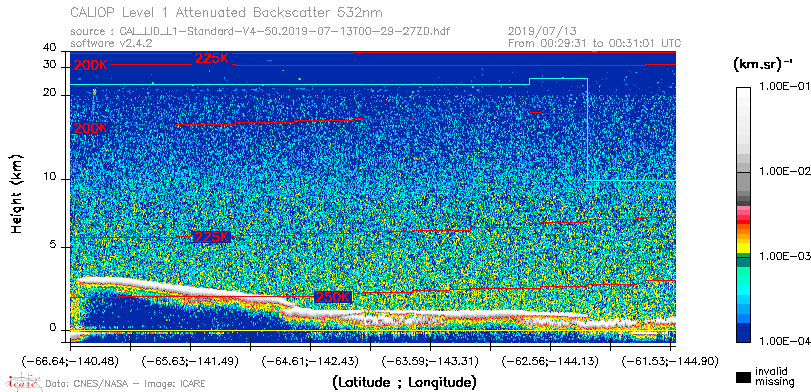This screenshot has height=392, width=811.
Task: Click the '200K' isotherm label near 30 km
Action: pos(91,66)
